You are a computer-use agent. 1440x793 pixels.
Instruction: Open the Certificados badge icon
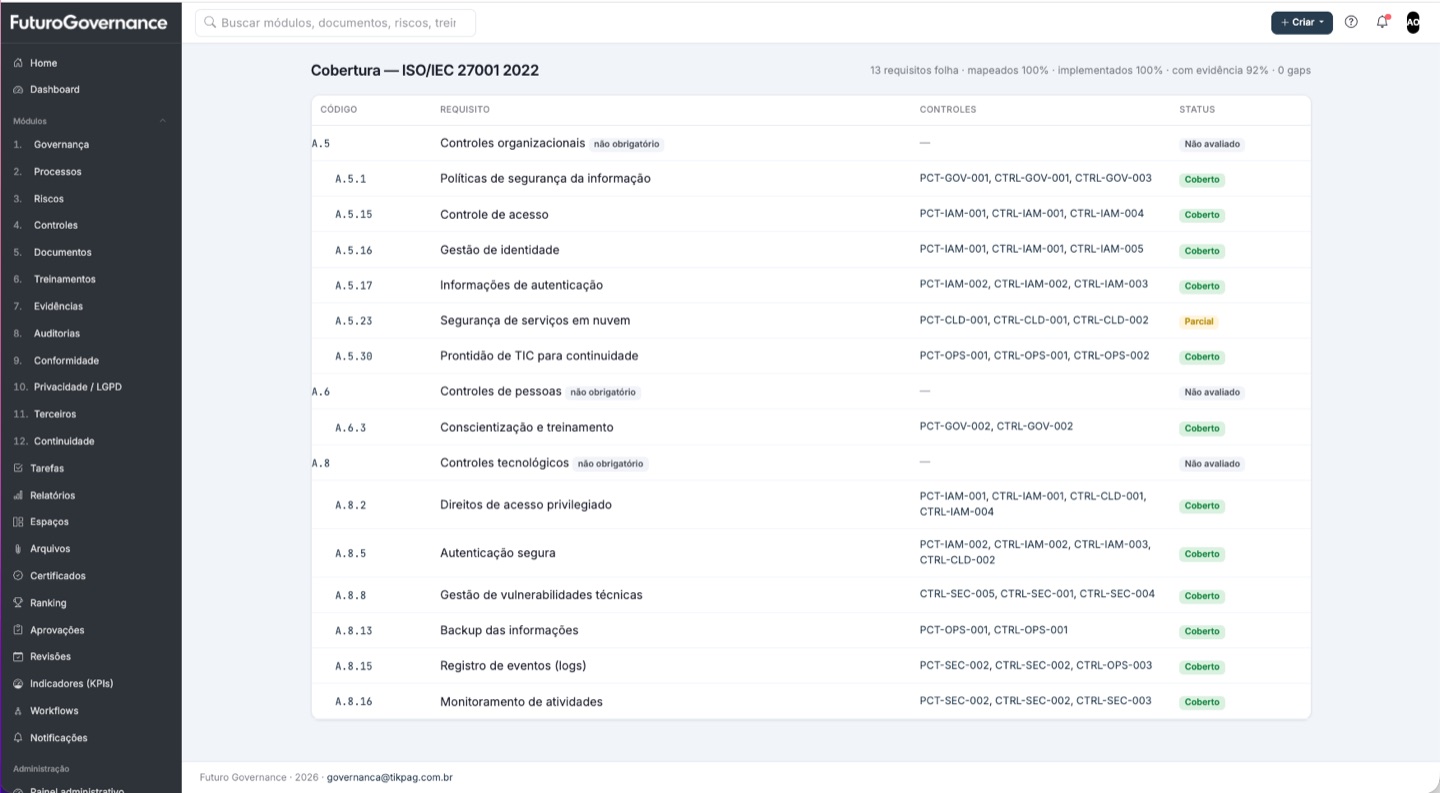click(x=18, y=576)
